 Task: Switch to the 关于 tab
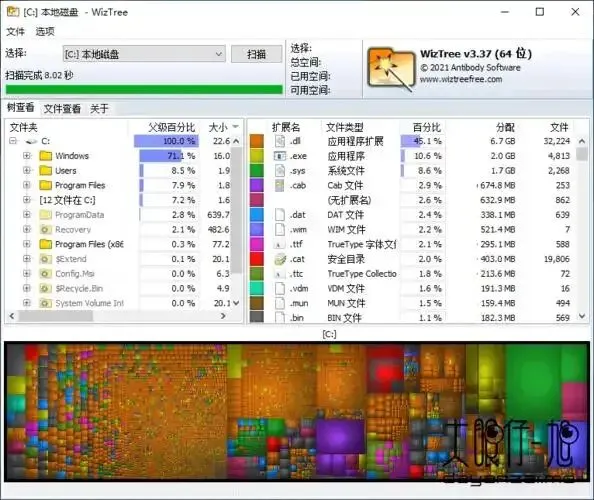point(99,109)
